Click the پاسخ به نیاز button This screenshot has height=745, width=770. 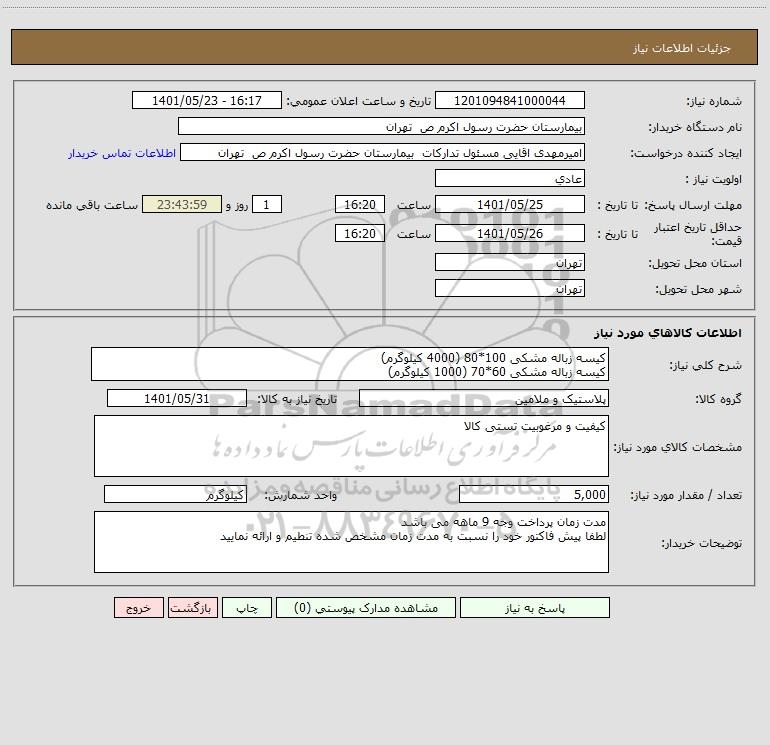[535, 608]
